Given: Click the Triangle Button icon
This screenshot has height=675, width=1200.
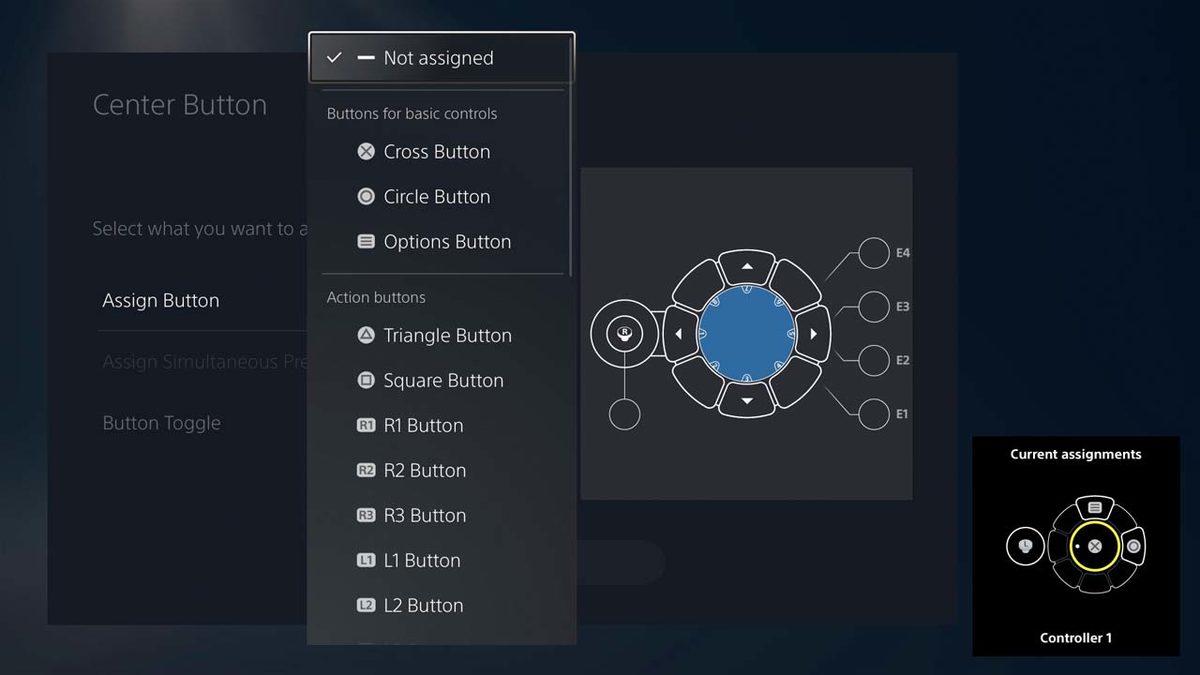Looking at the screenshot, I should [x=366, y=336].
